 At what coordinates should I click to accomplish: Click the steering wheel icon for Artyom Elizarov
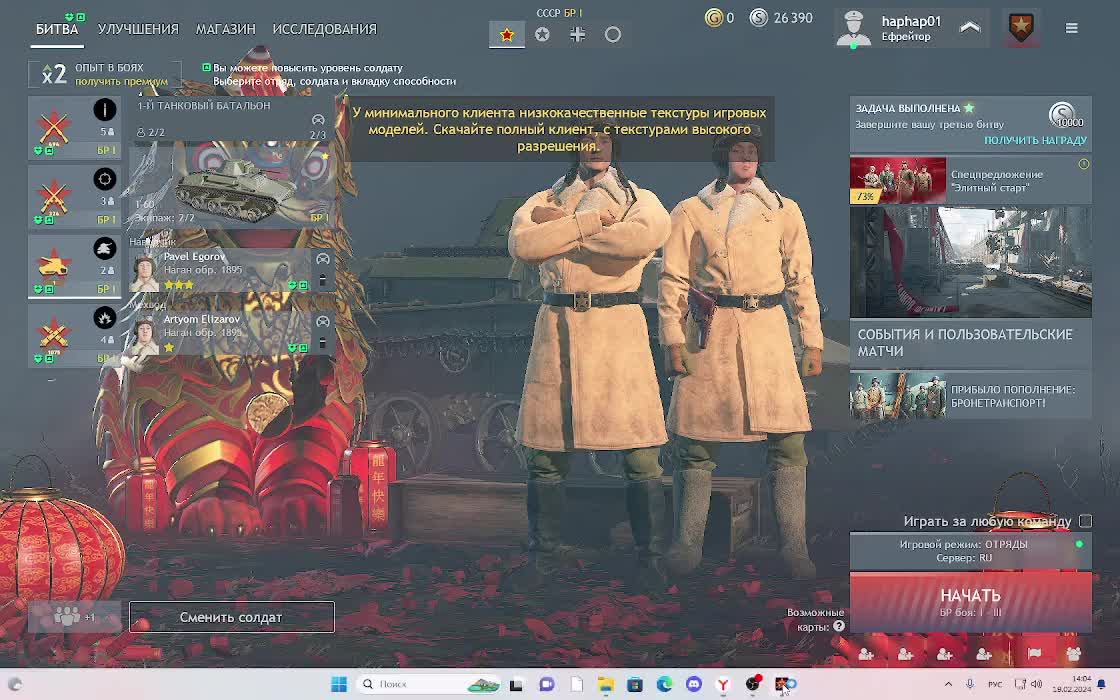pos(323,322)
